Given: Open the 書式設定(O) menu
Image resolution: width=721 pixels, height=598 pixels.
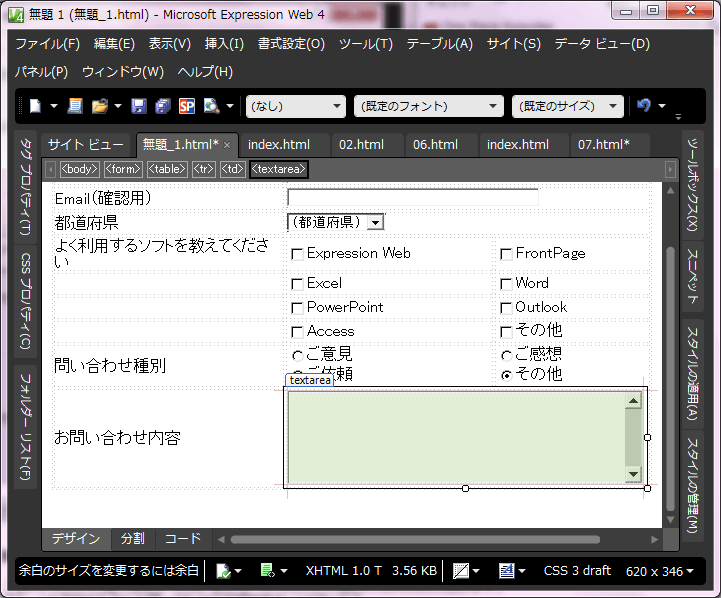Looking at the screenshot, I should (x=291, y=44).
